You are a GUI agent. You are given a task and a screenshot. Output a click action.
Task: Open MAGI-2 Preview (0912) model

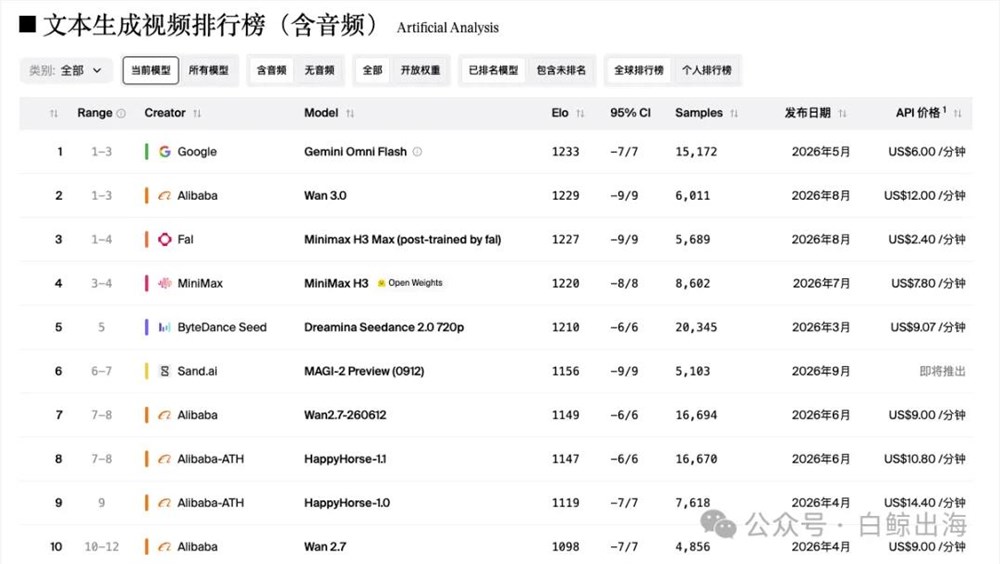point(364,371)
